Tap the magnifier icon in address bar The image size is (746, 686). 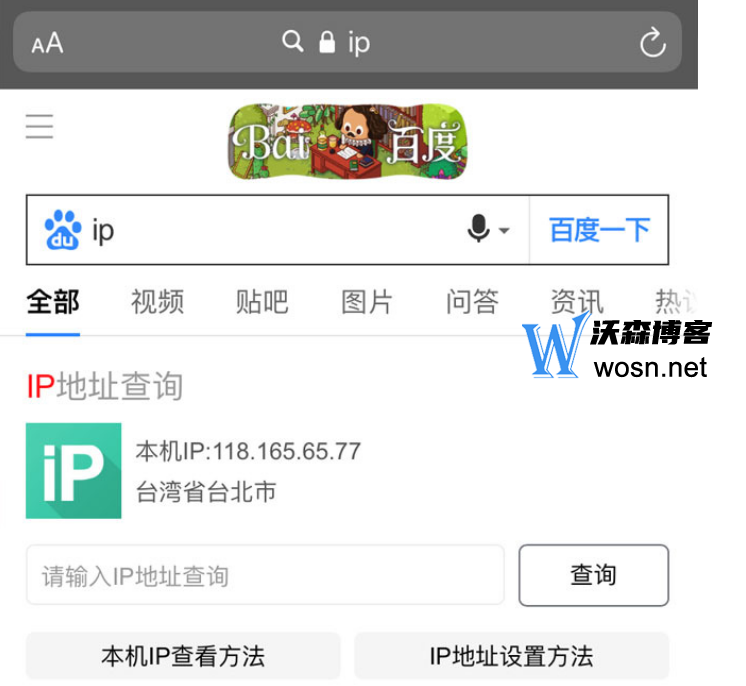(293, 41)
